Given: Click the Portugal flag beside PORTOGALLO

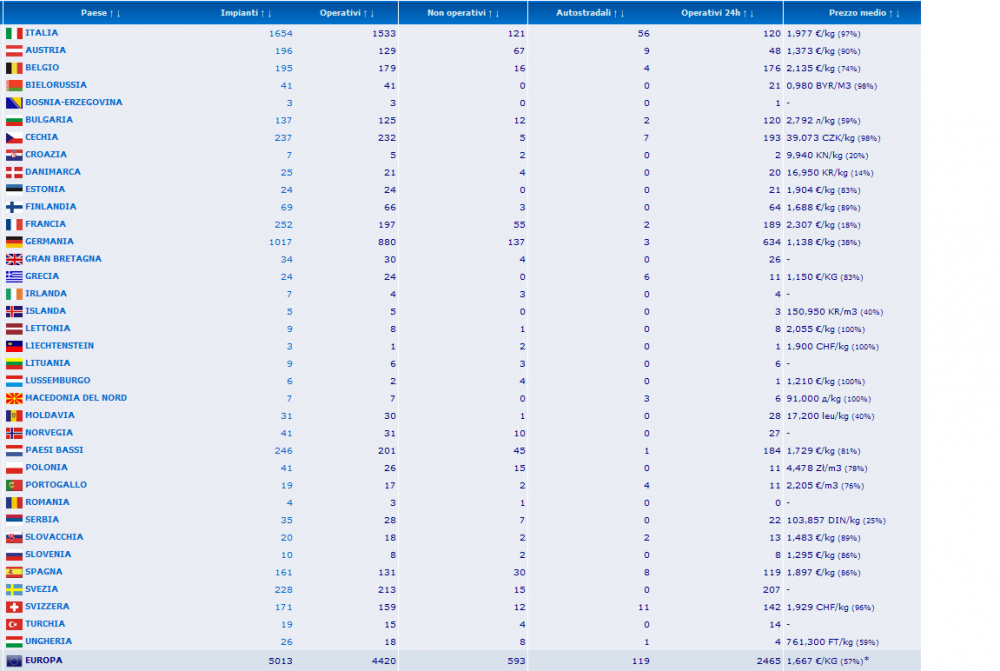Looking at the screenshot, I should 14,485.
